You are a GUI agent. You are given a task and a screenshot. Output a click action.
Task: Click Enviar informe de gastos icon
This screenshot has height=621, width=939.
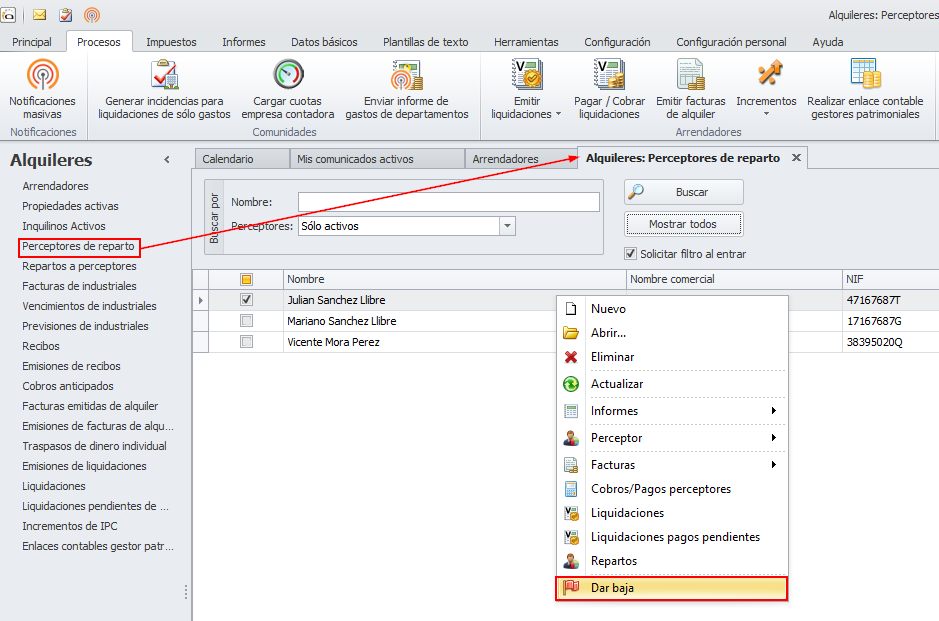406,76
